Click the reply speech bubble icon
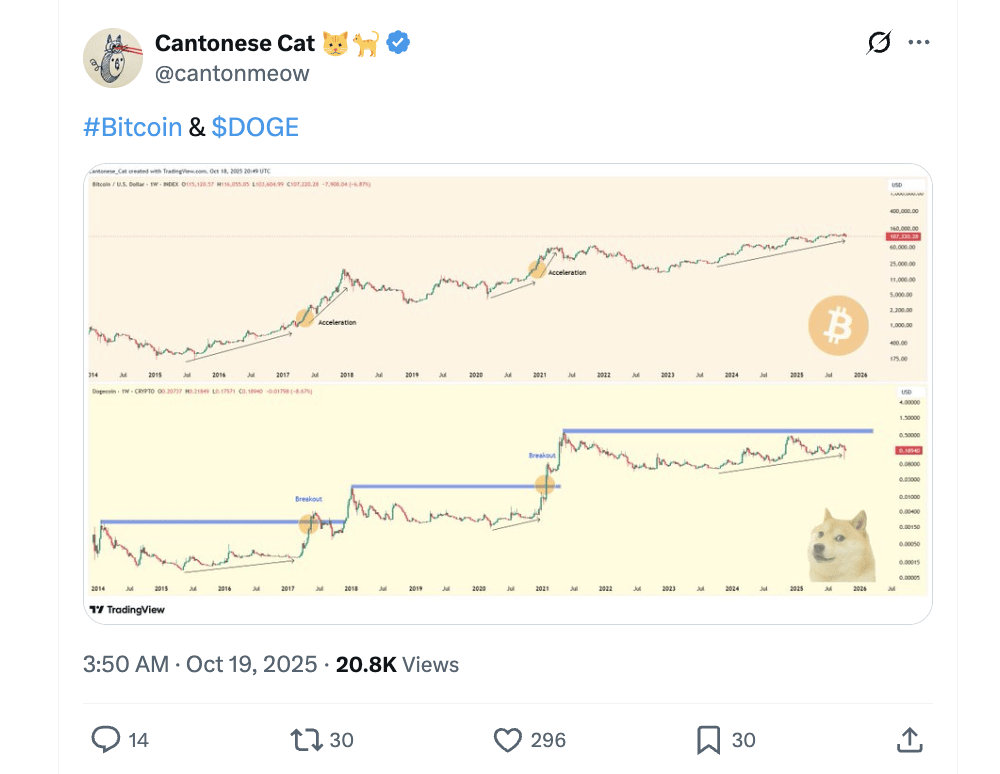The width and height of the screenshot is (1000, 774). (106, 739)
